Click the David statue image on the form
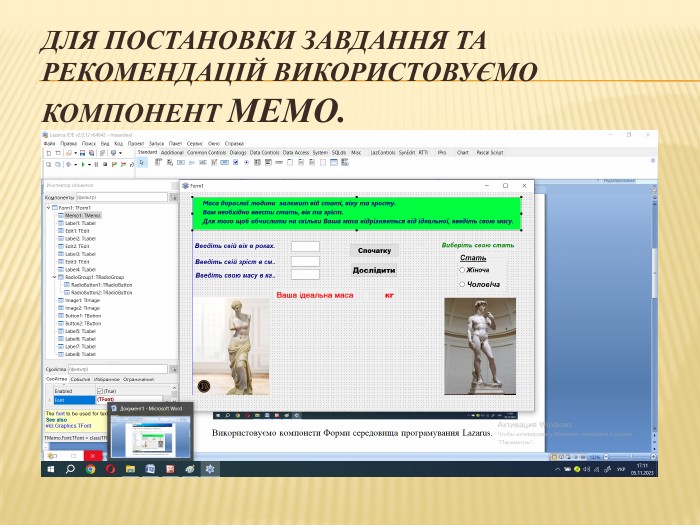The image size is (700, 525). point(480,346)
